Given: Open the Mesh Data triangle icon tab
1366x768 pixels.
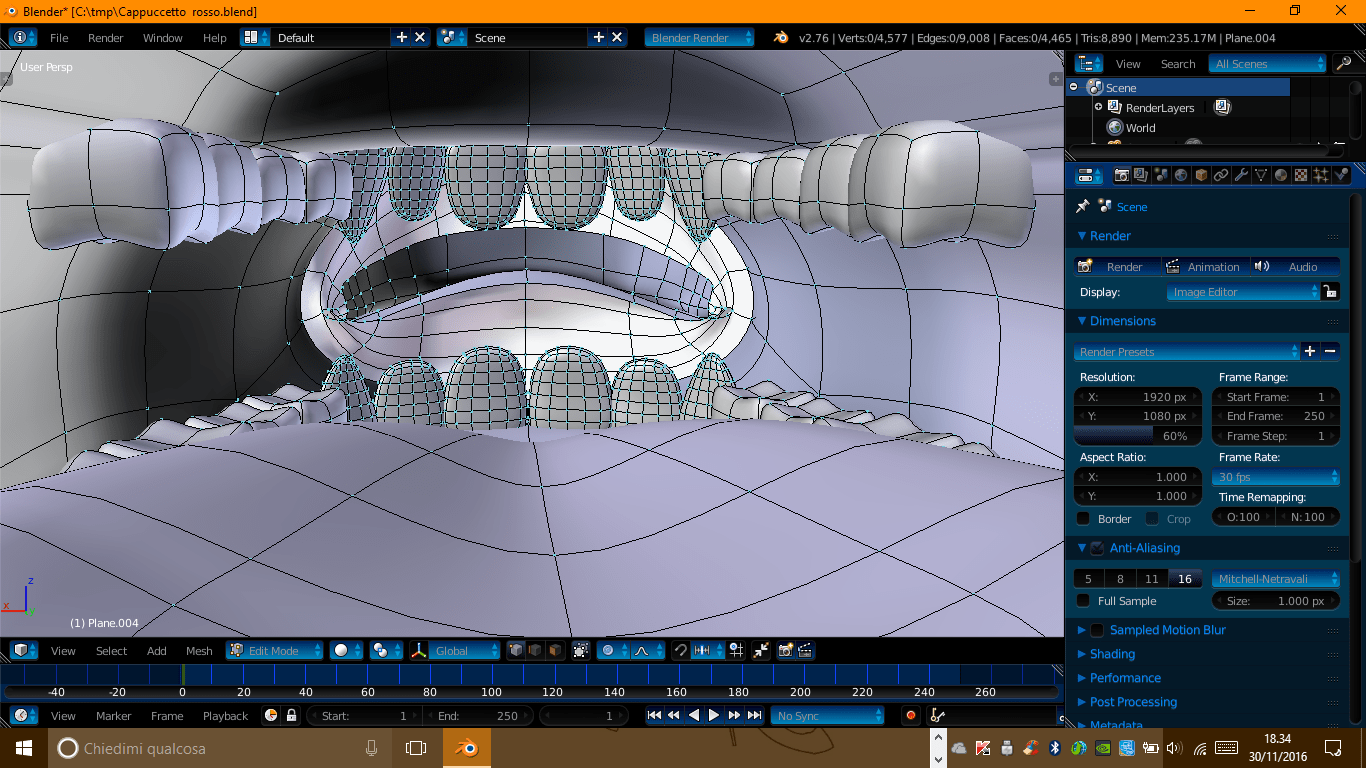Looking at the screenshot, I should click(x=1261, y=175).
